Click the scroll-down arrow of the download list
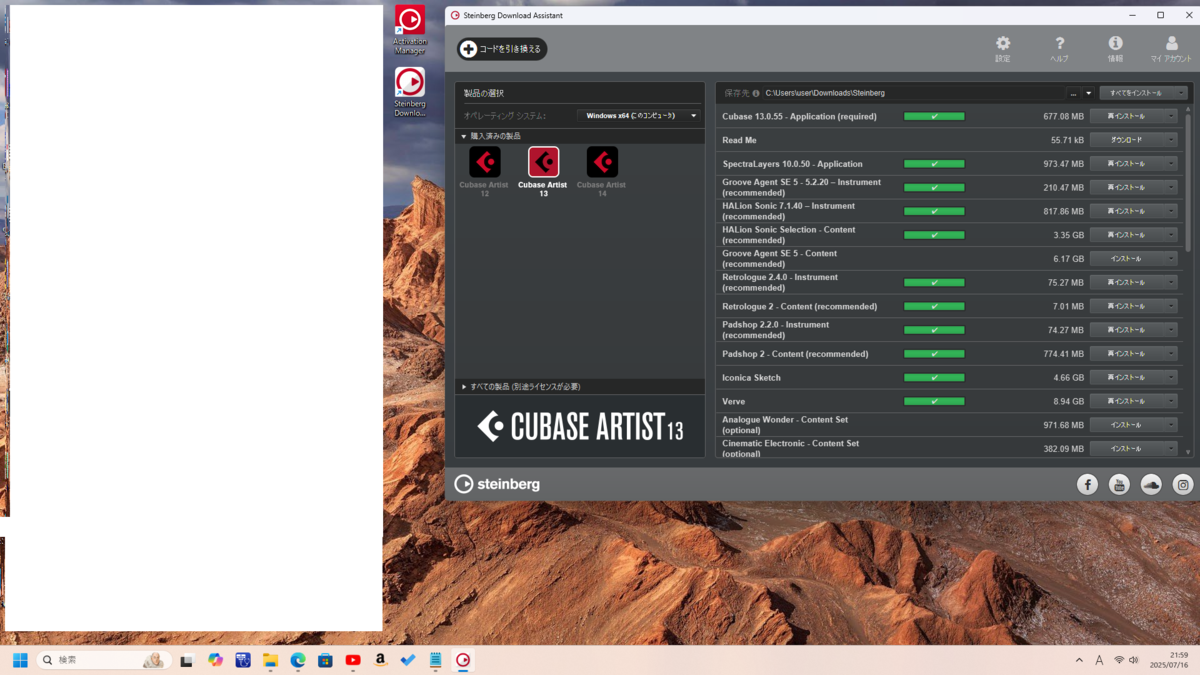1200x675 pixels. point(1189,452)
